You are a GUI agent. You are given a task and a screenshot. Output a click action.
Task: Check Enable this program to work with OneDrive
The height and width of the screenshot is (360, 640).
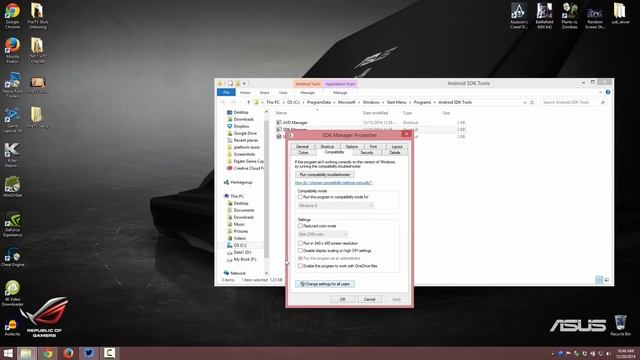click(300, 266)
